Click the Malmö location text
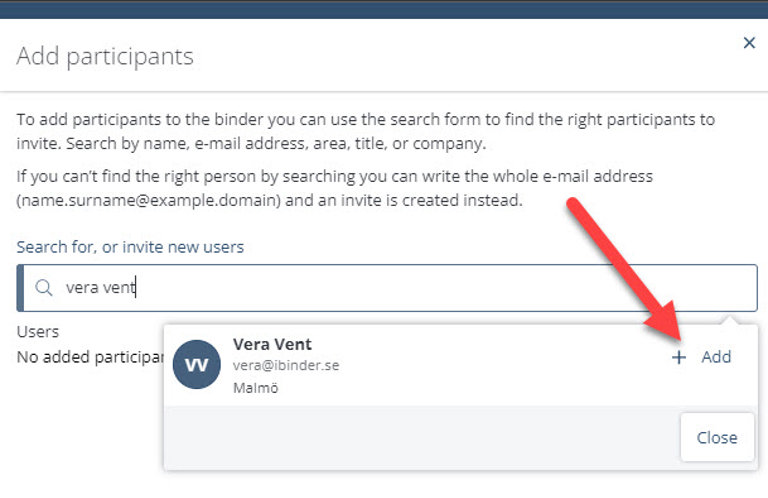Image resolution: width=768 pixels, height=498 pixels. click(x=255, y=387)
